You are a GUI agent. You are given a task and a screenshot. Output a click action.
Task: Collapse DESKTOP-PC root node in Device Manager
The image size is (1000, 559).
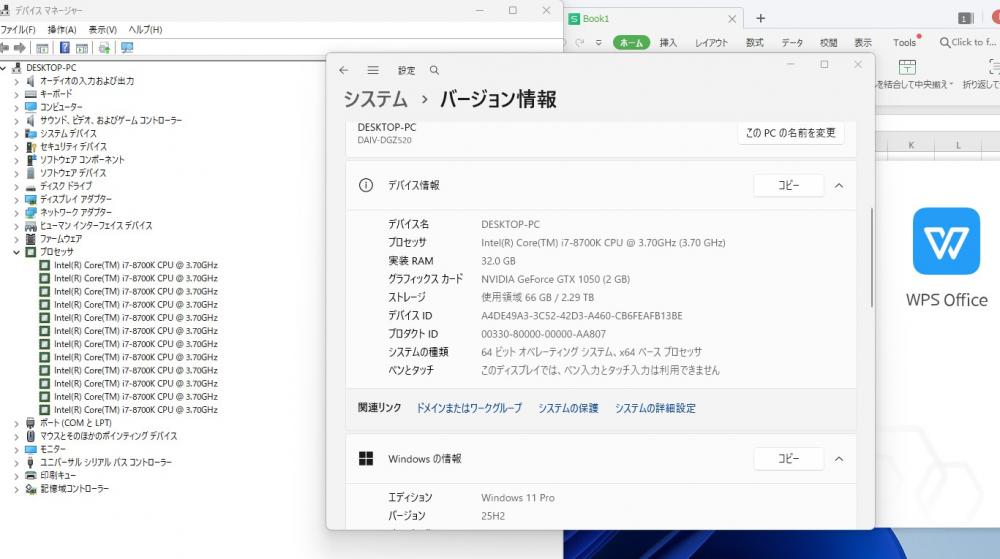pos(4,68)
